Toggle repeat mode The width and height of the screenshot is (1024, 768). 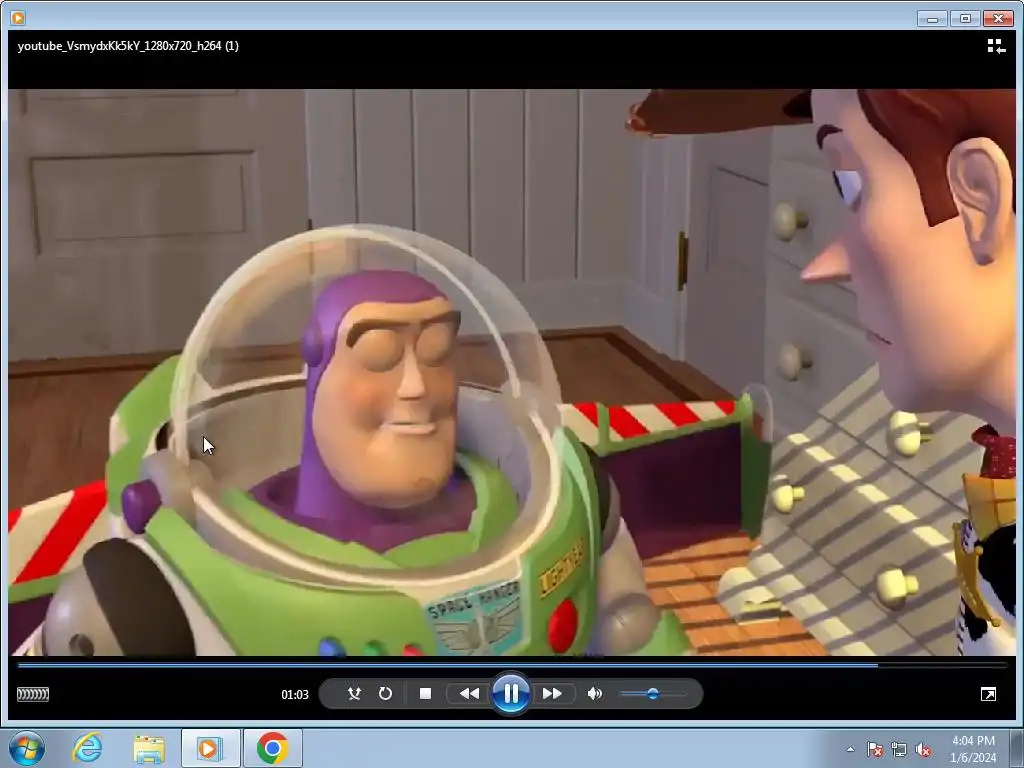point(385,694)
